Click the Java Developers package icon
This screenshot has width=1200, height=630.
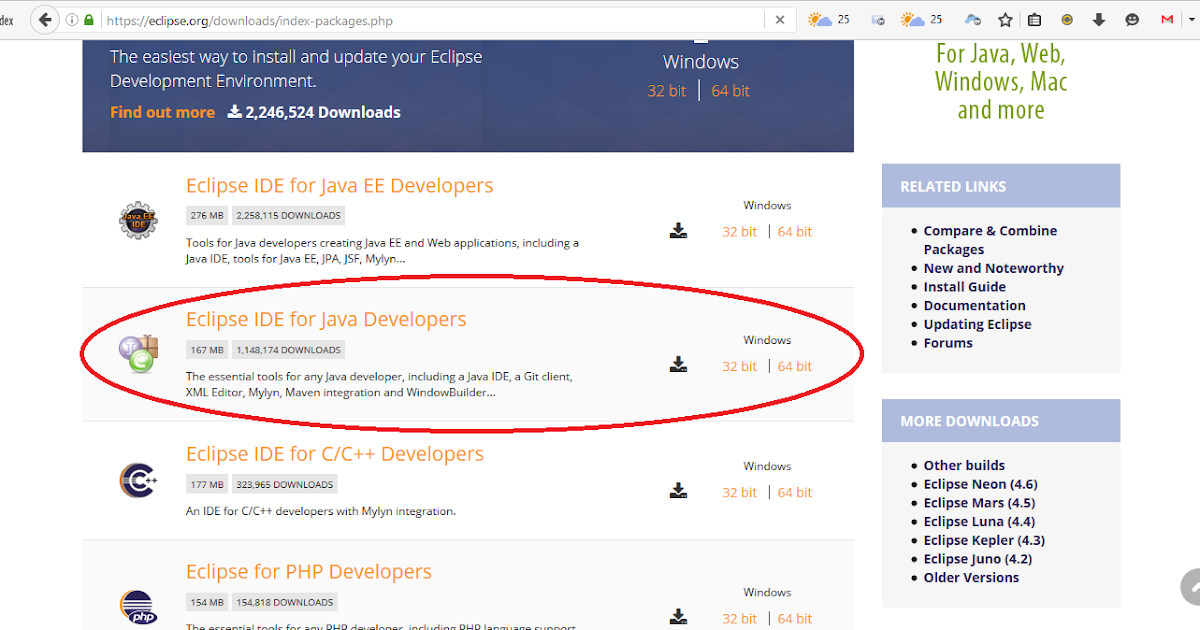click(139, 354)
